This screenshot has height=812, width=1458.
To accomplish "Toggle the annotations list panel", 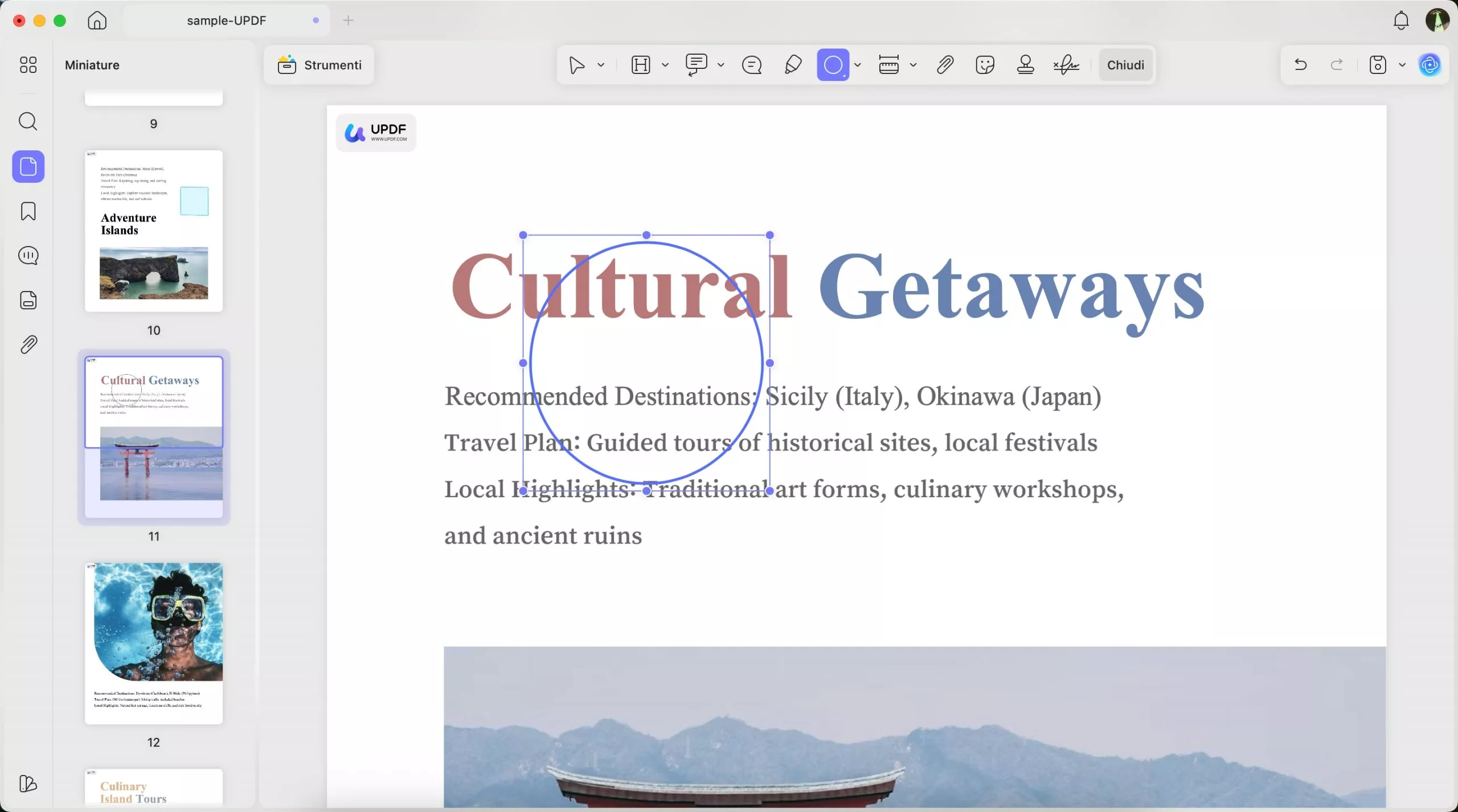I will [28, 255].
